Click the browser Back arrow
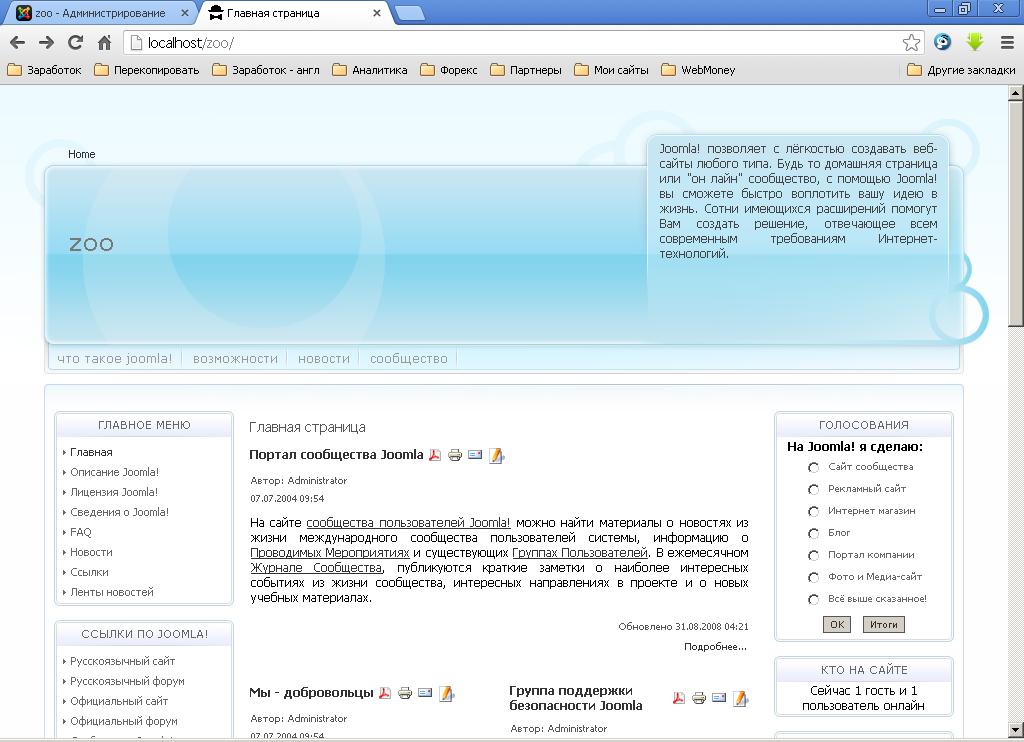Screen dimensions: 1024x742 click(17, 43)
